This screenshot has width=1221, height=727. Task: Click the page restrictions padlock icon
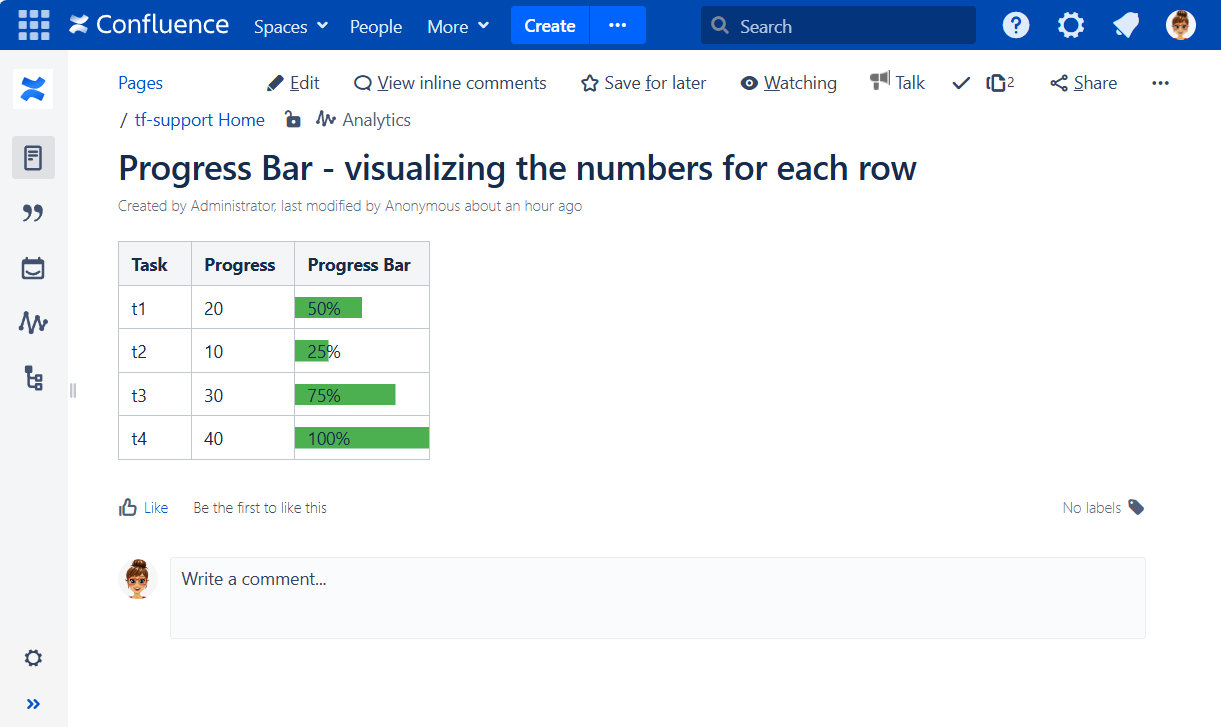[x=292, y=120]
